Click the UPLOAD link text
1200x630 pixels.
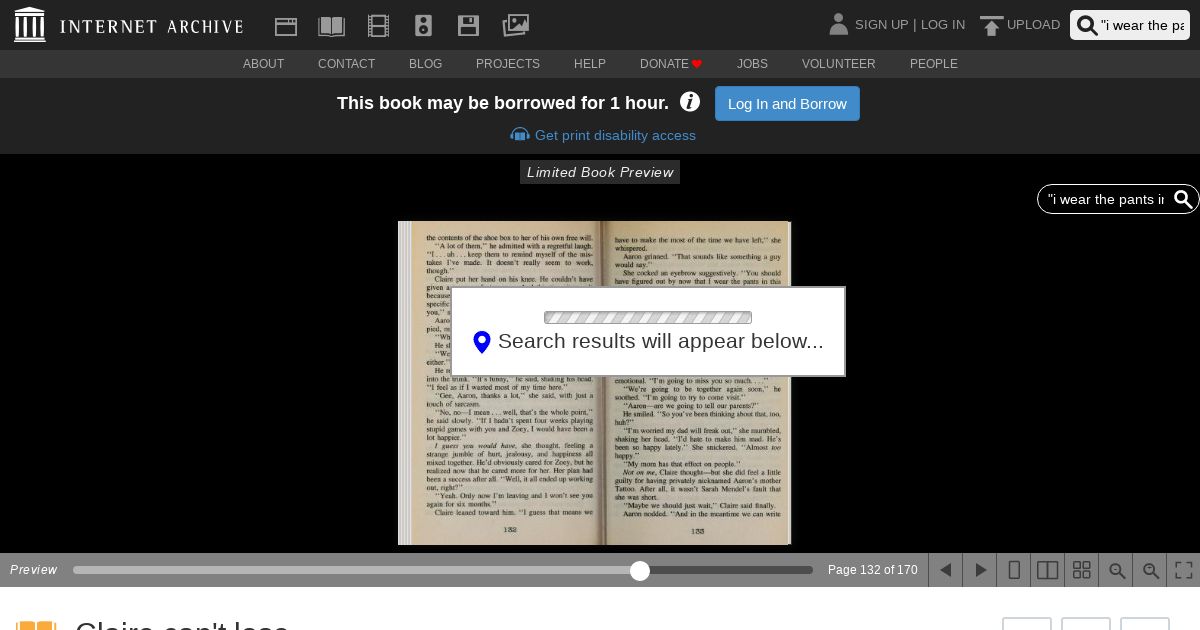[x=1033, y=25]
